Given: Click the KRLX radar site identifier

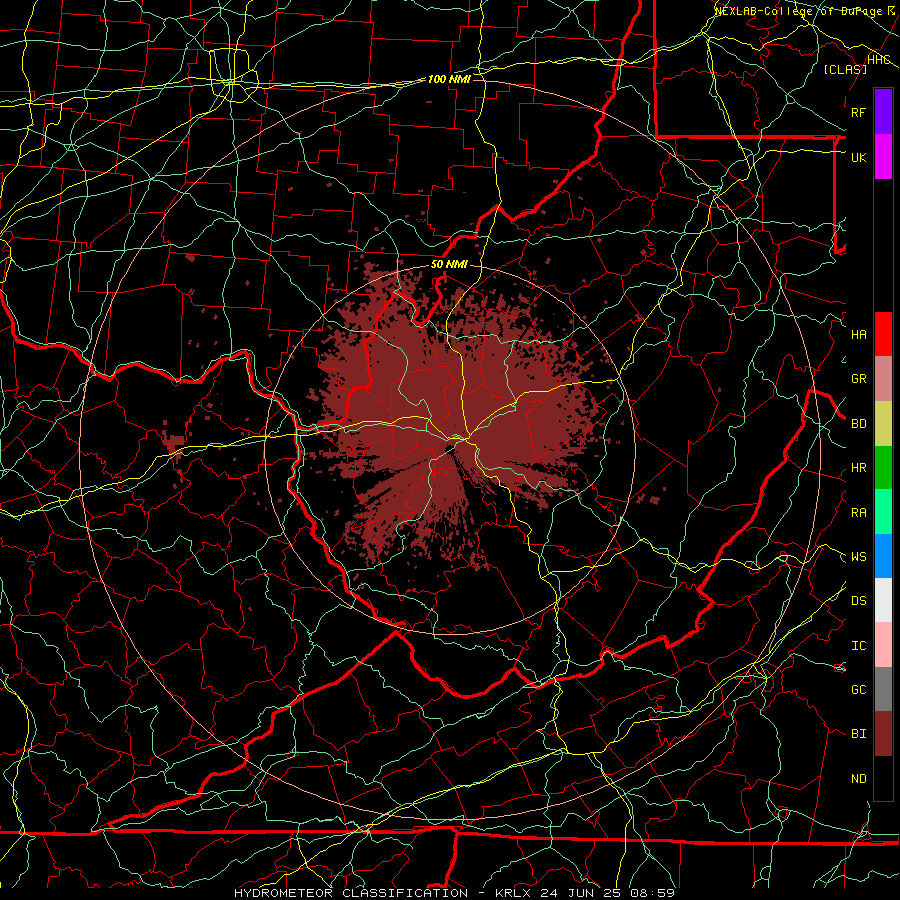Looking at the screenshot, I should click(513, 893).
